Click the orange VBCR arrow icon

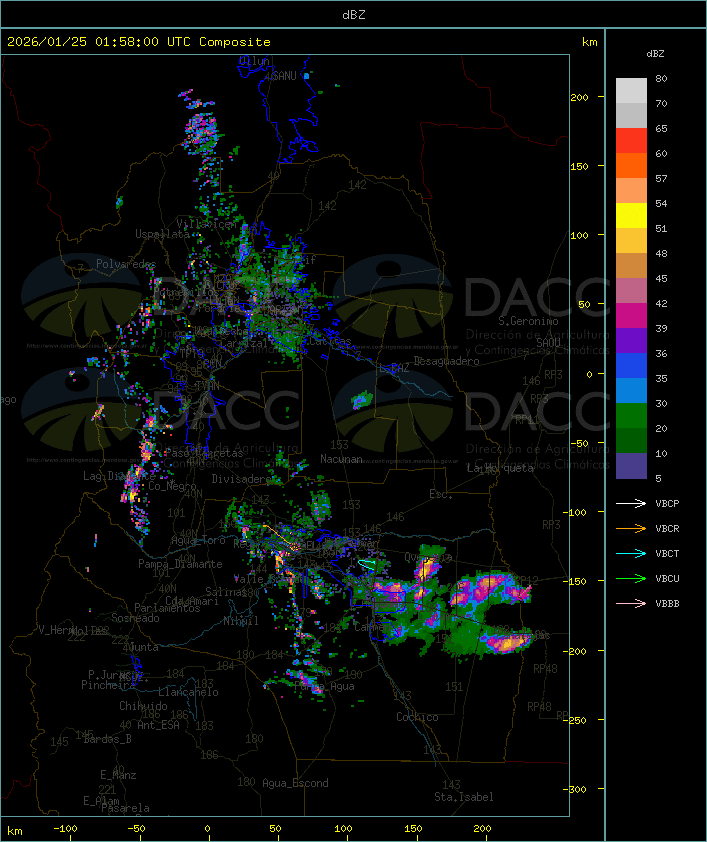631,528
